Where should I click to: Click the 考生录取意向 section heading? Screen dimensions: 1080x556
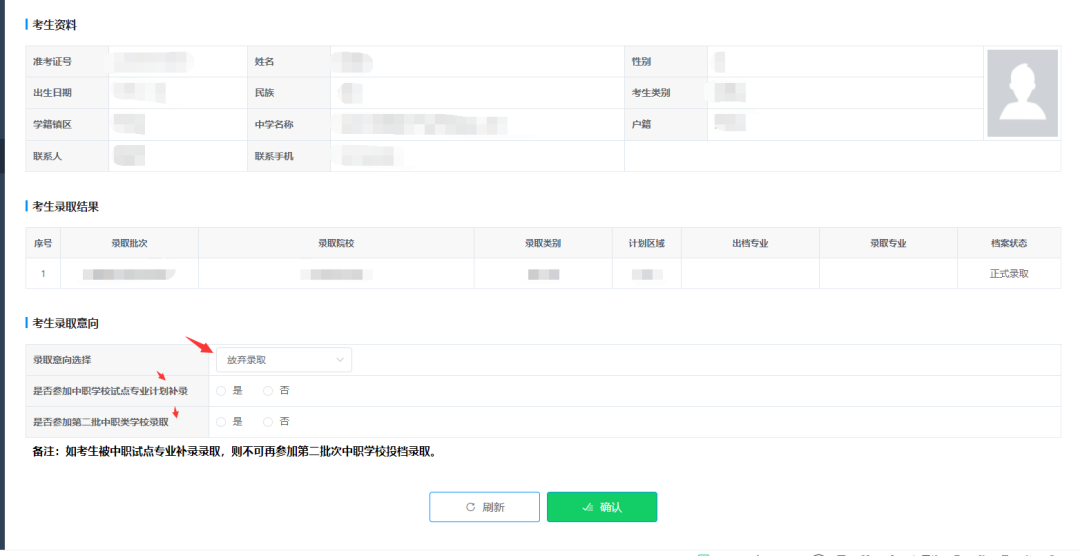tap(66, 323)
